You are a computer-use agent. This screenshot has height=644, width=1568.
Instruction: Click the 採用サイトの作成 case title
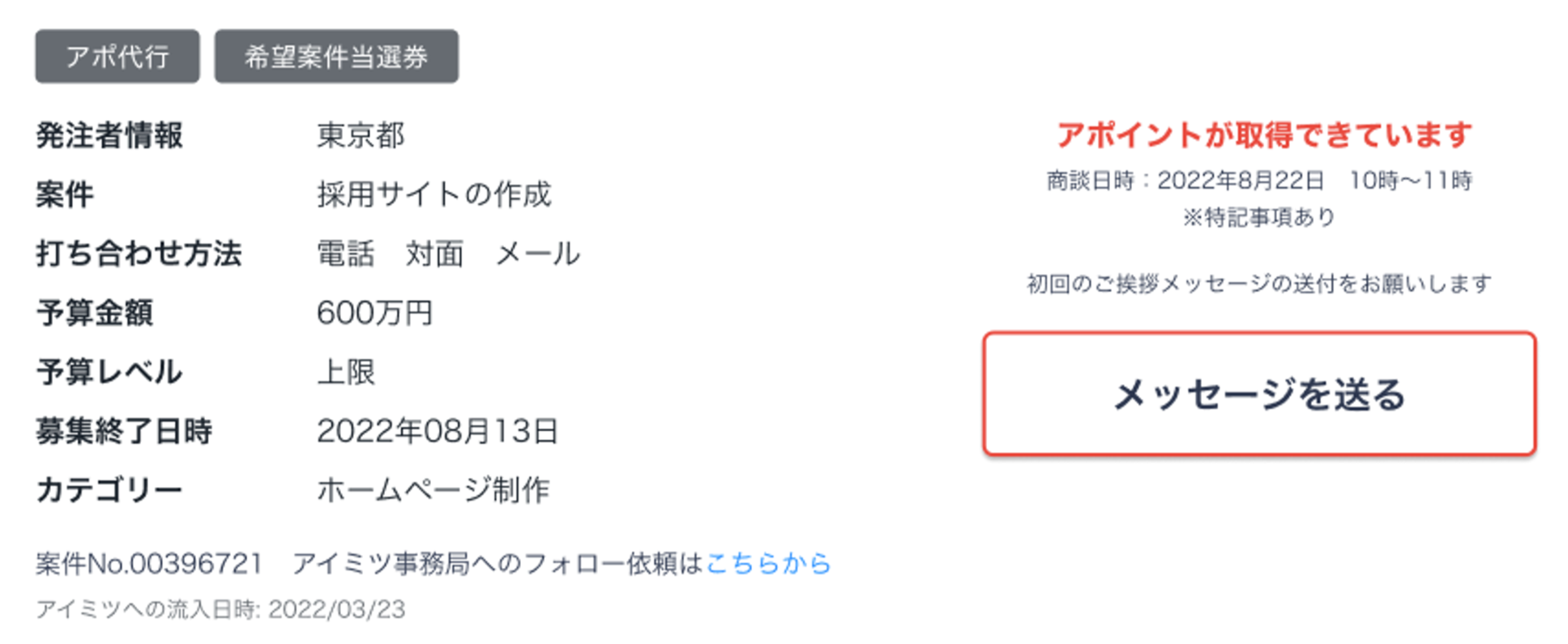[434, 194]
